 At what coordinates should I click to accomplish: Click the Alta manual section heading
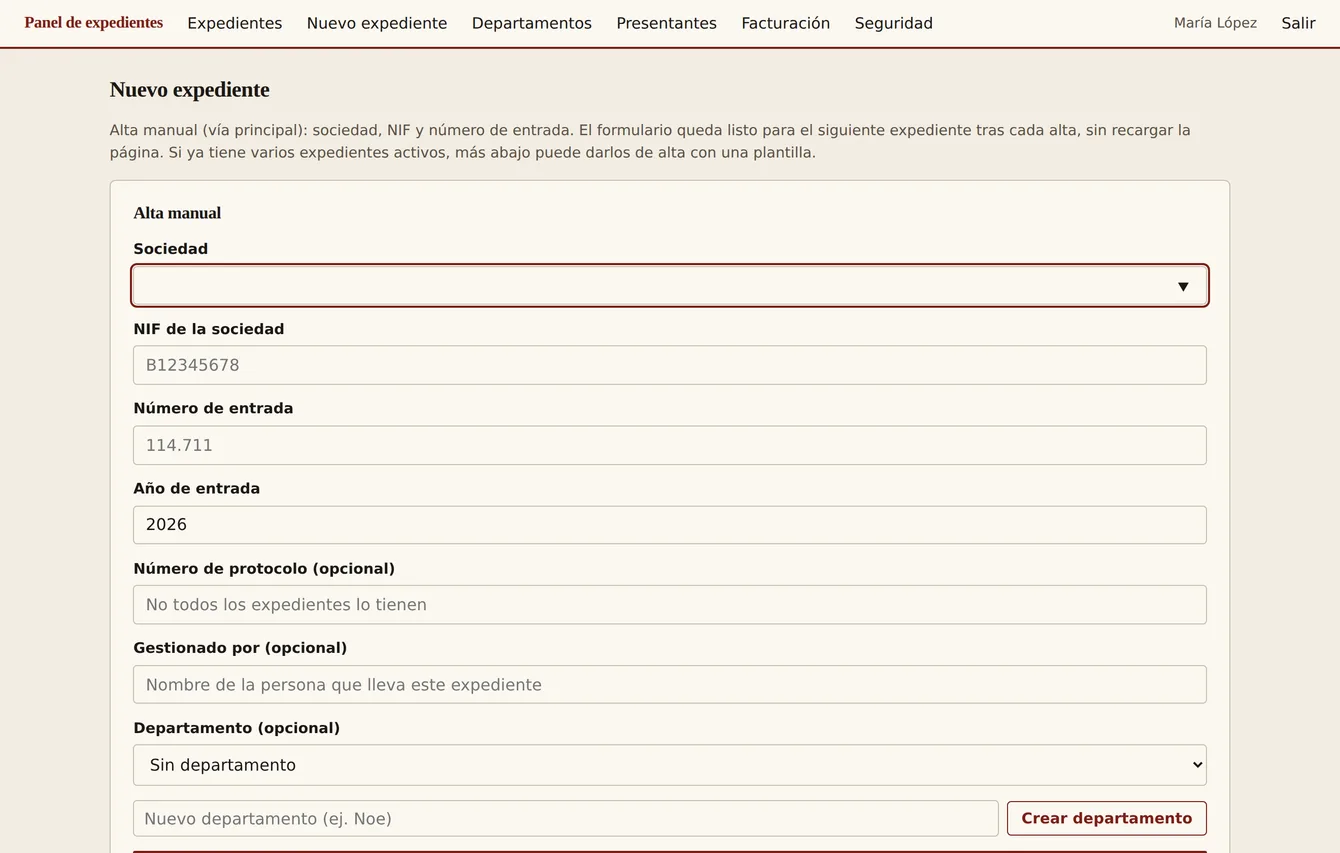tap(177, 213)
